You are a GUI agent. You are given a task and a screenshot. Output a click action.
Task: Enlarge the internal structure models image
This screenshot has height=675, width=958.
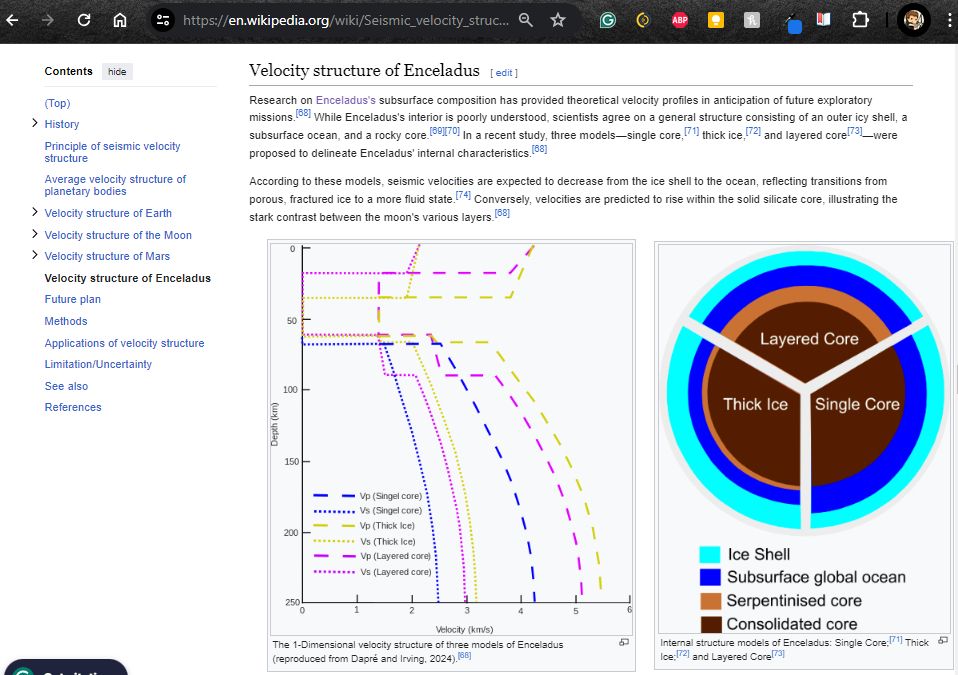tap(942, 642)
